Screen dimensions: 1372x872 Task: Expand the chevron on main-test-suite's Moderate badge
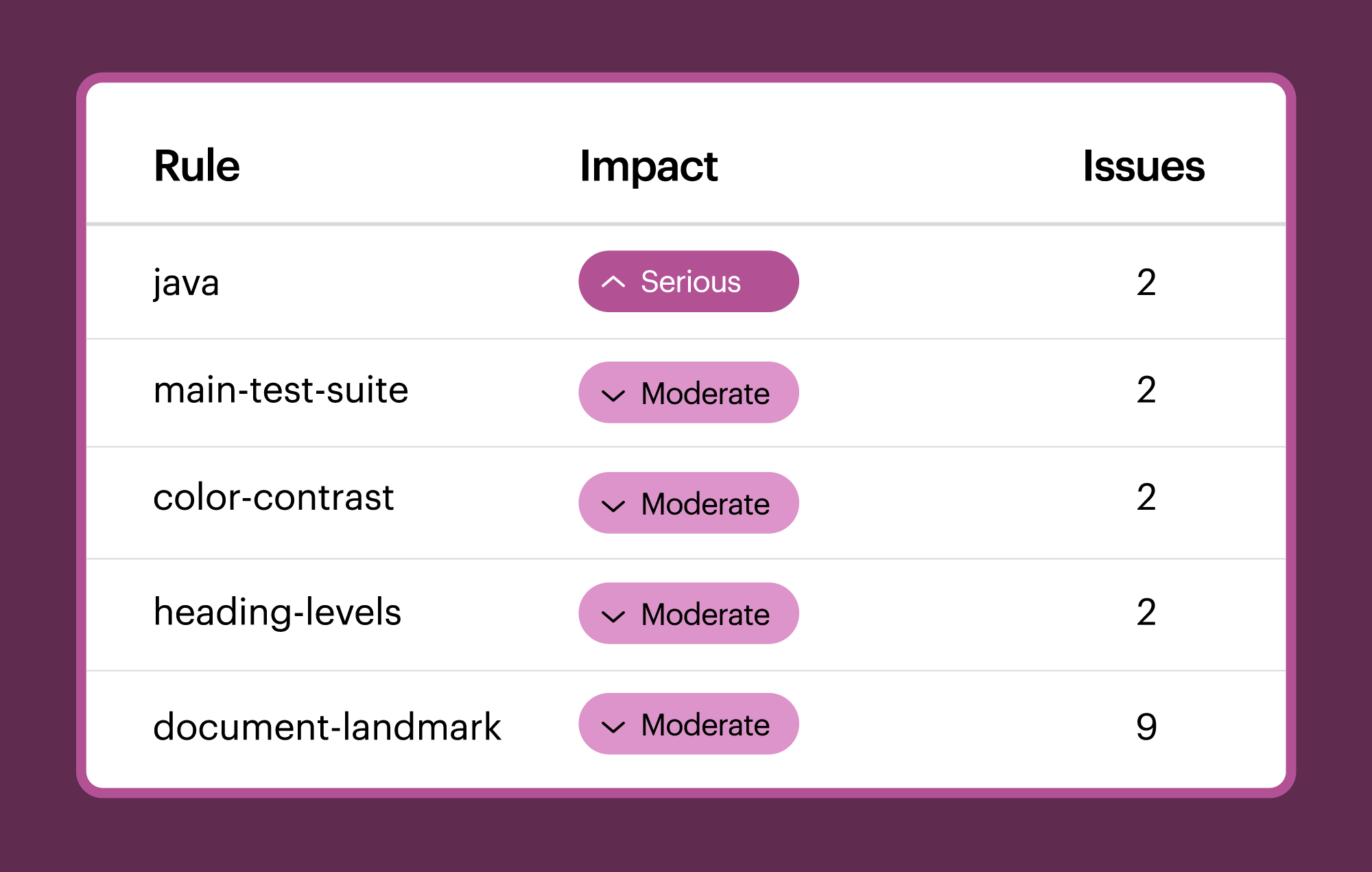pyautogui.click(x=614, y=393)
